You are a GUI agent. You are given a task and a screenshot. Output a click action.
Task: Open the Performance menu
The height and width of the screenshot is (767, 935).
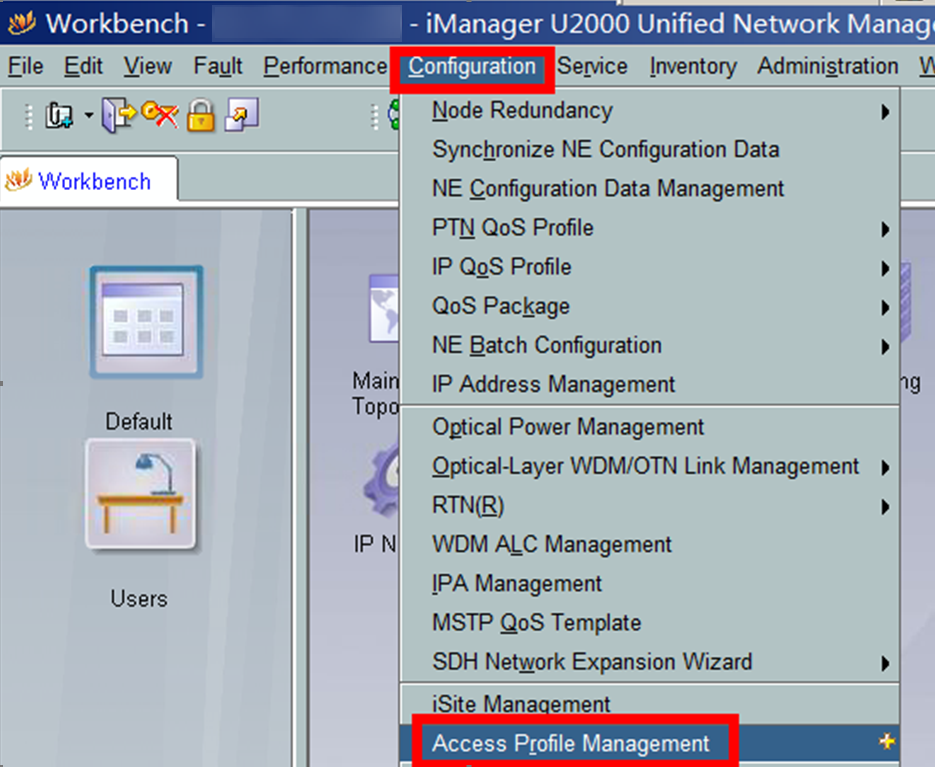tap(325, 67)
